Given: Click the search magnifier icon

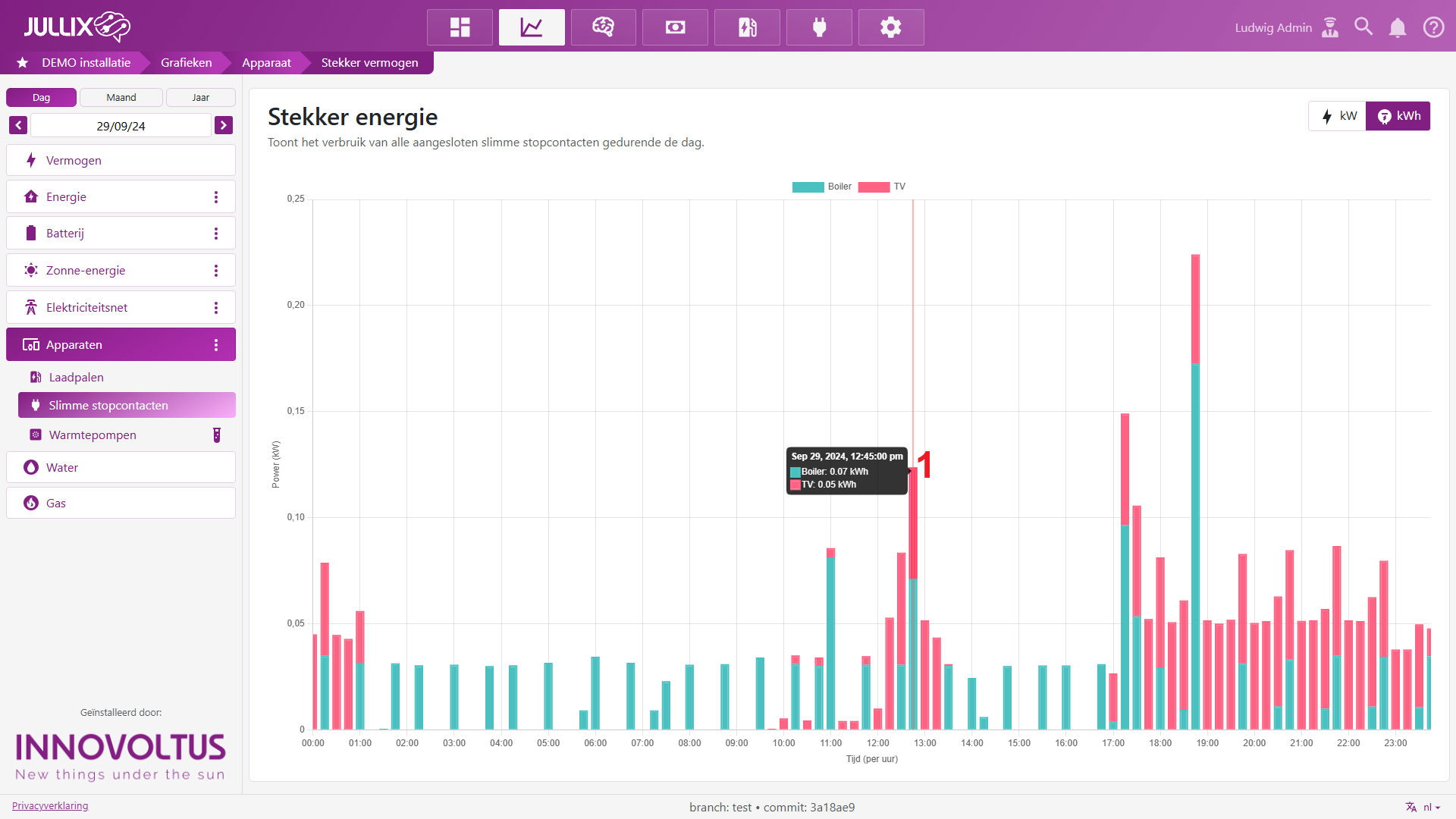Looking at the screenshot, I should (1363, 27).
